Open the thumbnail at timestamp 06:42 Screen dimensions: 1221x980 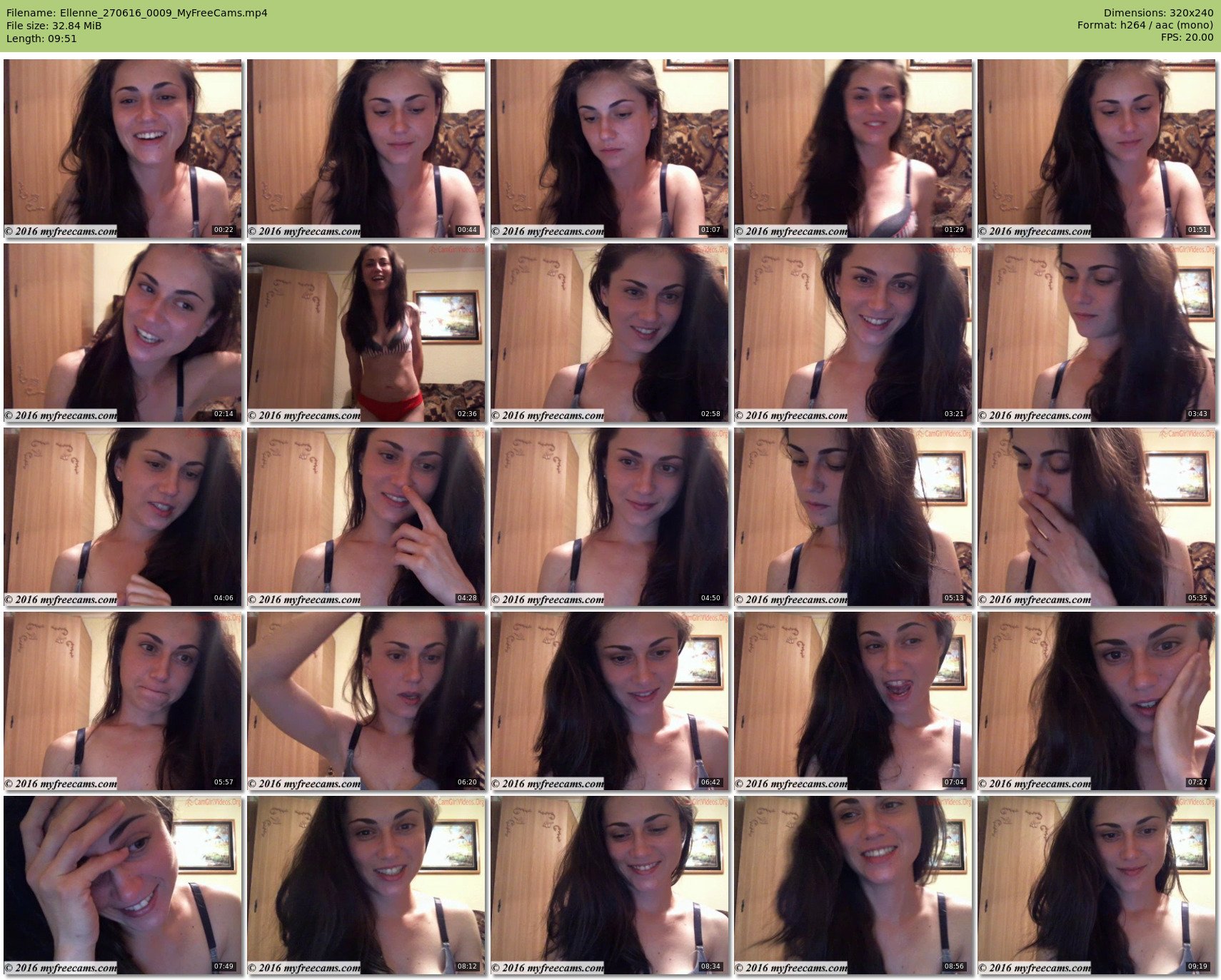(x=610, y=701)
